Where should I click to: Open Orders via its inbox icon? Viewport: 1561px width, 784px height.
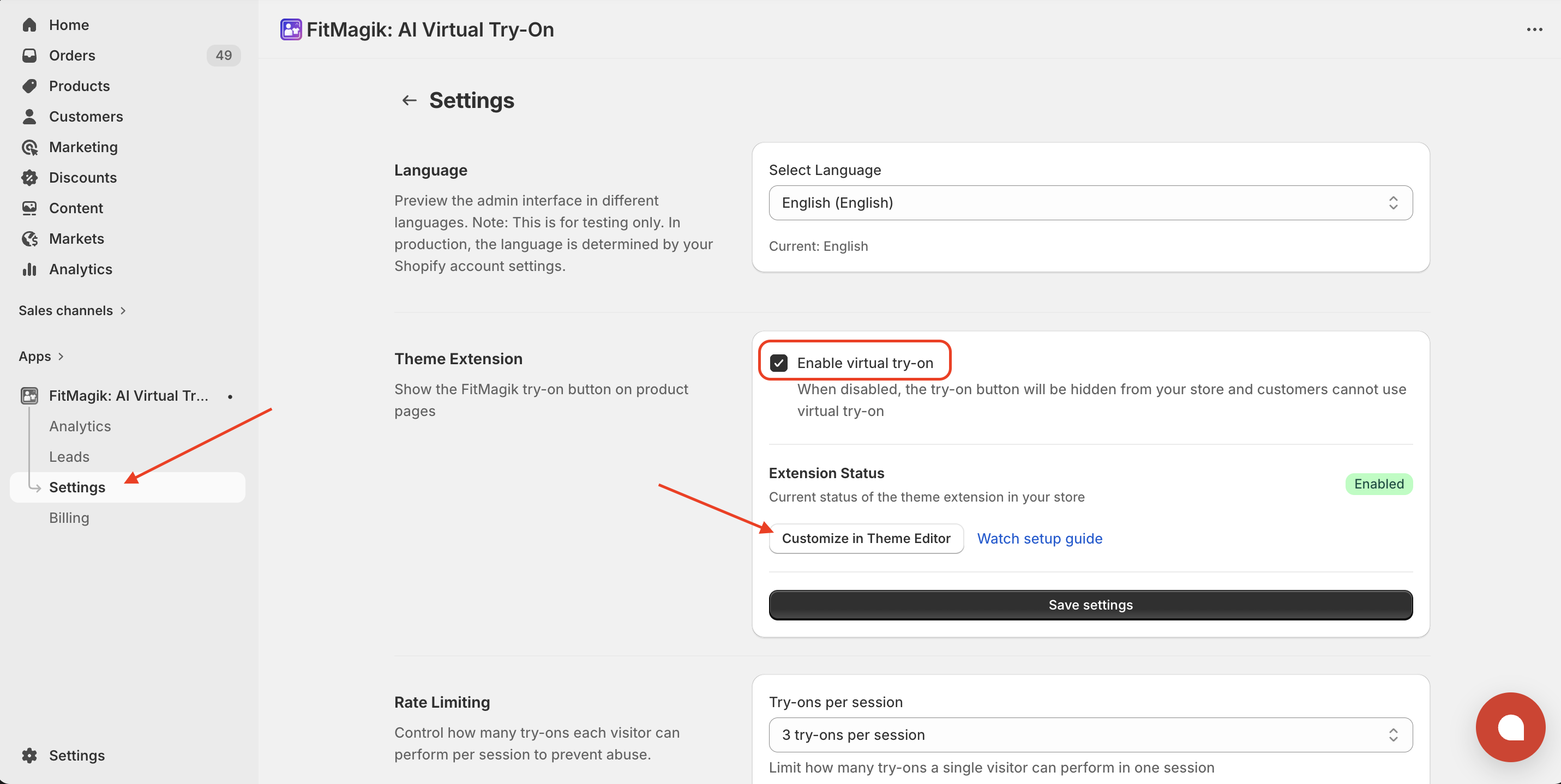click(29, 55)
